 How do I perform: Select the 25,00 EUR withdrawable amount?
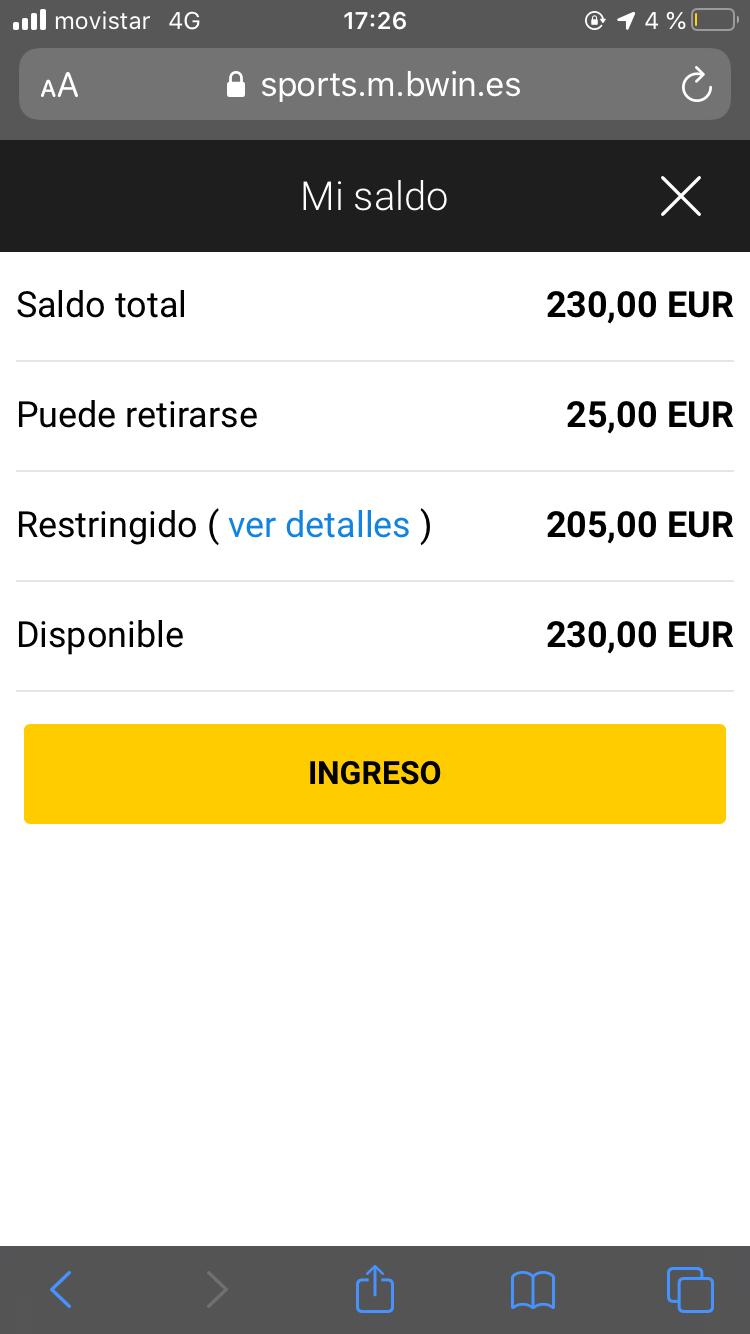pyautogui.click(x=649, y=415)
